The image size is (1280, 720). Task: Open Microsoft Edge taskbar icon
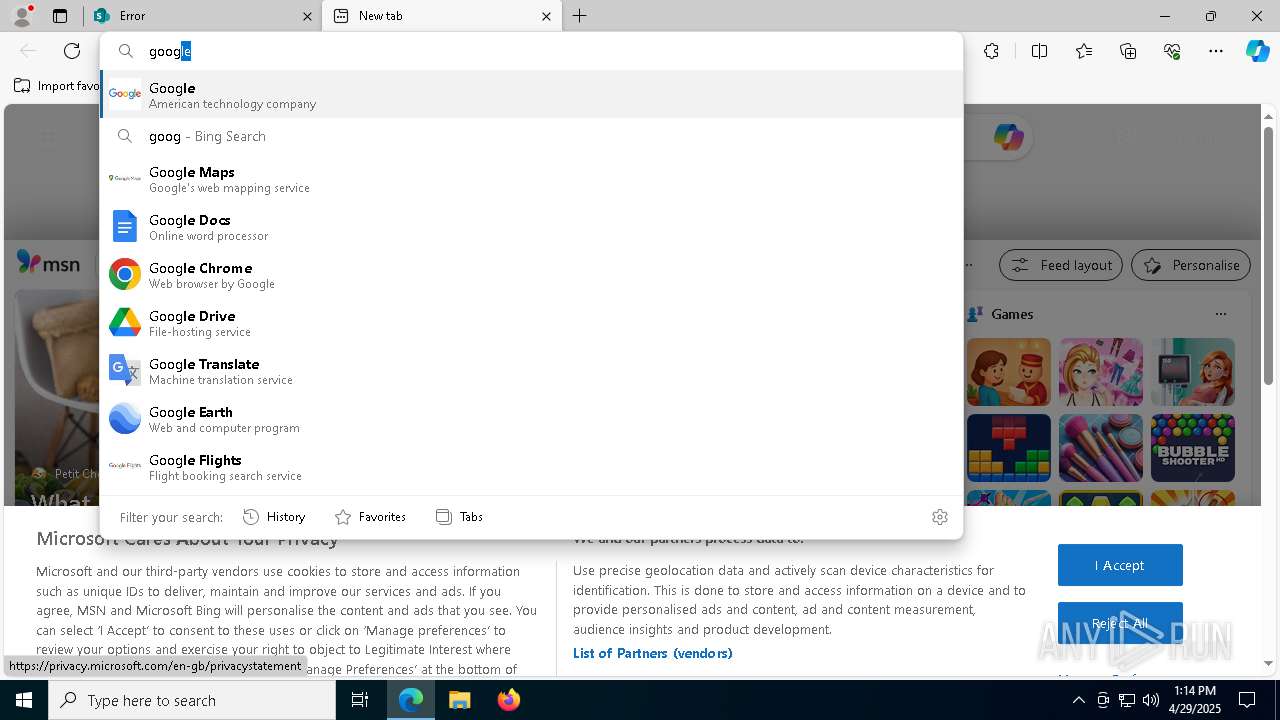(411, 700)
